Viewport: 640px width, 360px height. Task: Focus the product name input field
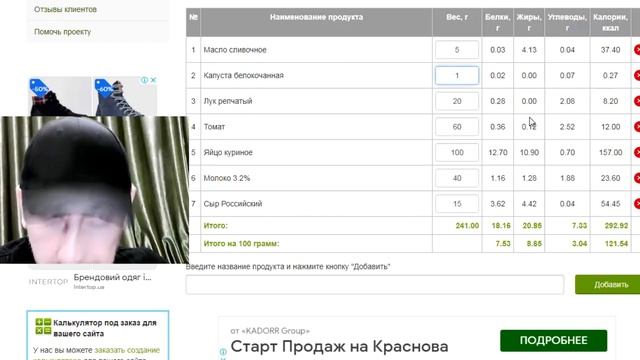[375, 284]
